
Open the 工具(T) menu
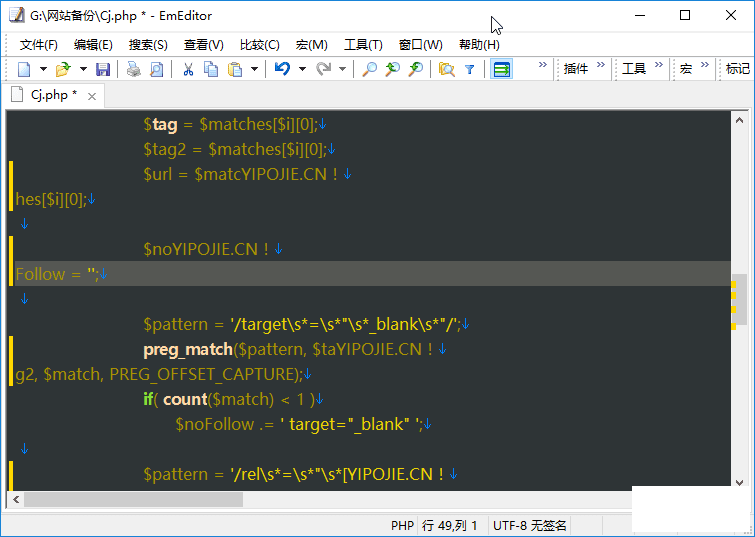pos(363,45)
